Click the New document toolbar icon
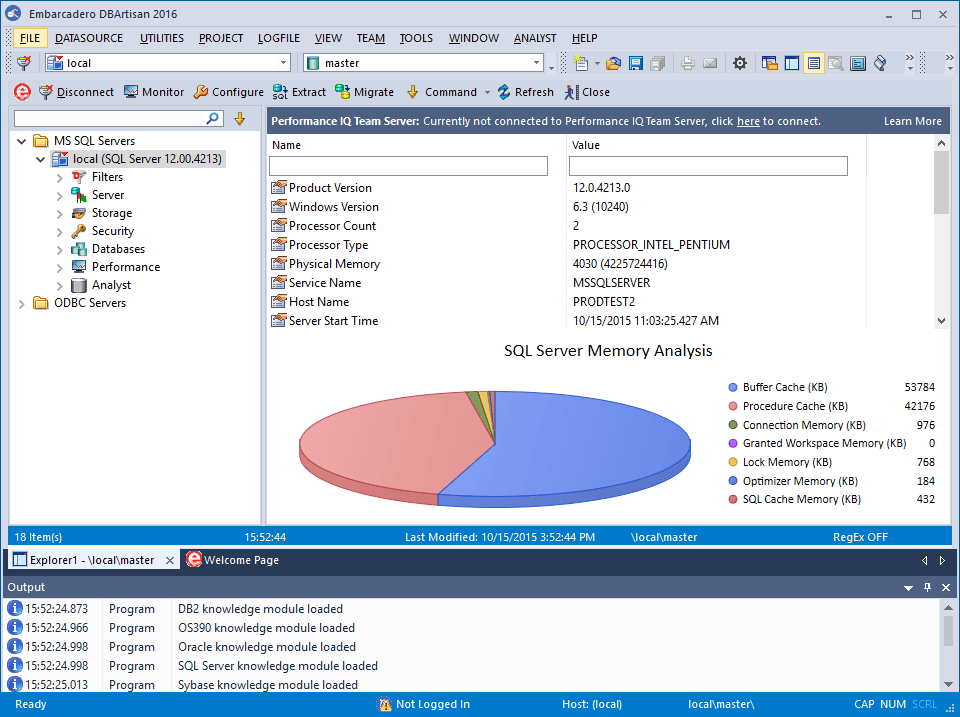This screenshot has width=960, height=717. tap(580, 63)
